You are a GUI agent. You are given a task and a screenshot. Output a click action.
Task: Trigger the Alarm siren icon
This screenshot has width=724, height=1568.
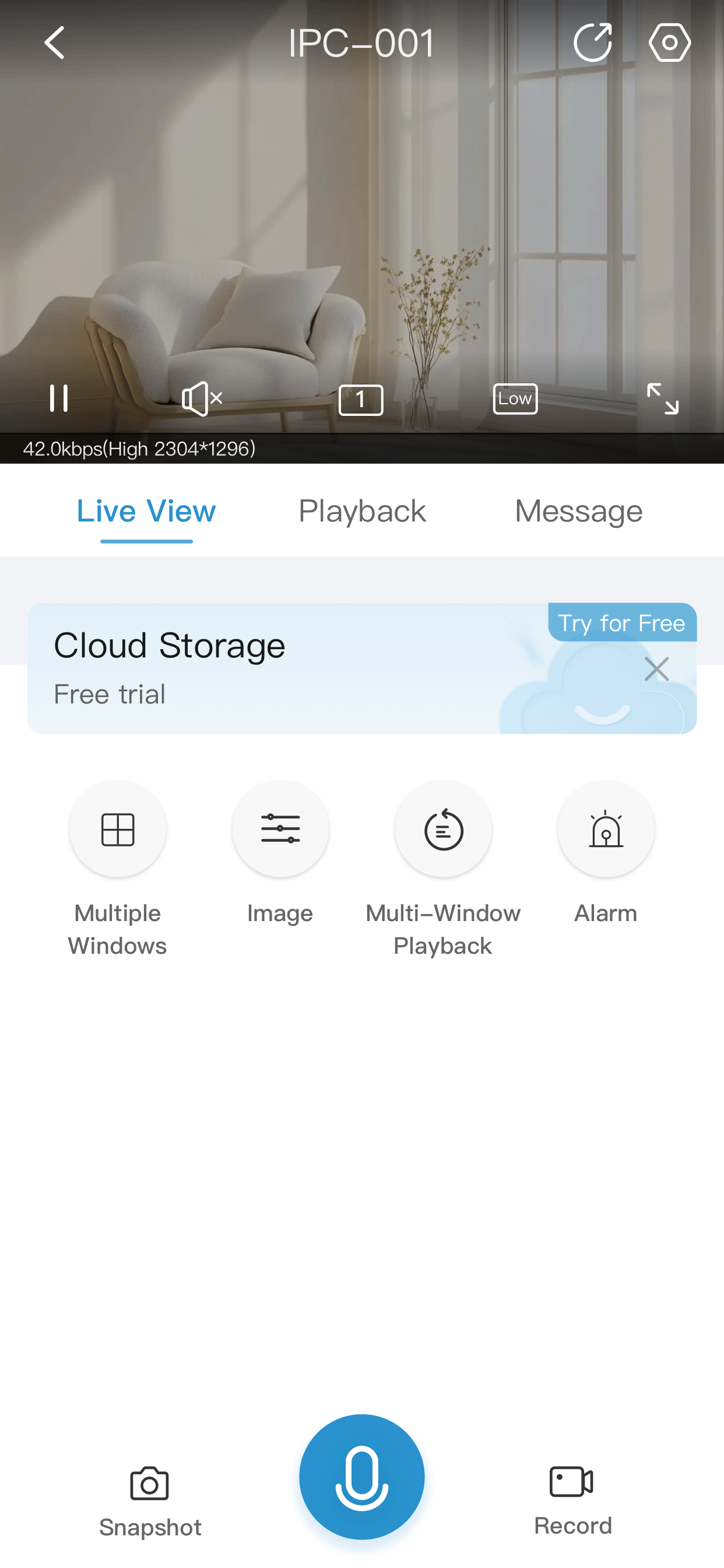click(x=605, y=829)
